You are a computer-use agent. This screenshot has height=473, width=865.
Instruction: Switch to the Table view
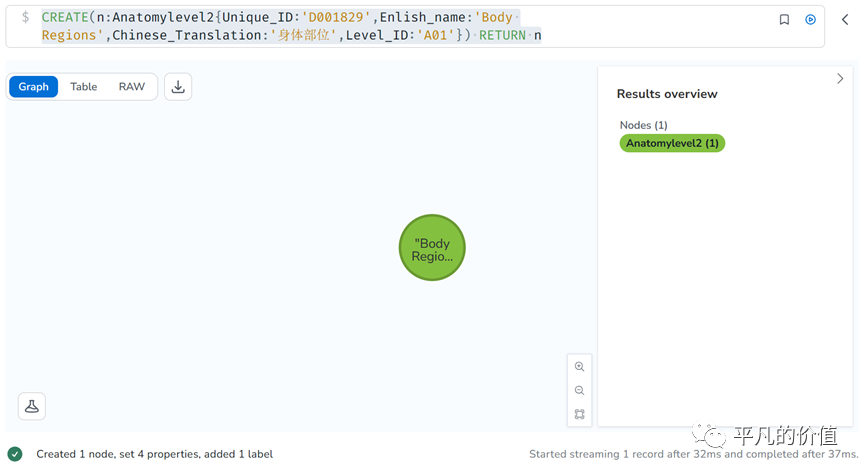[x=84, y=87]
